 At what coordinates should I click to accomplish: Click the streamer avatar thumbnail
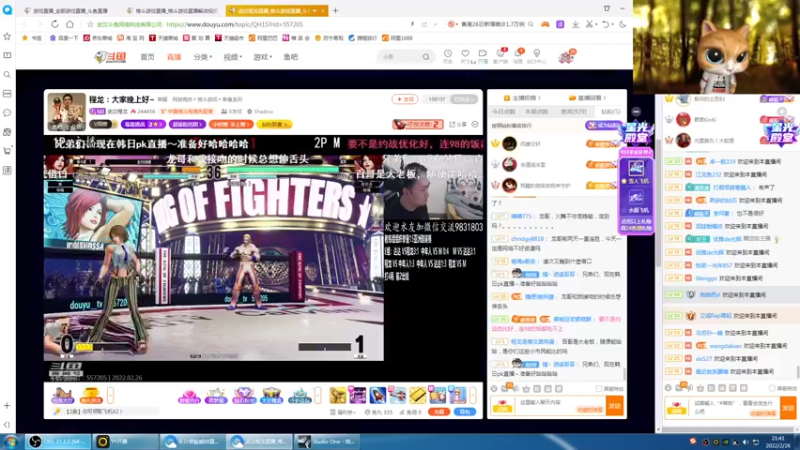(67, 112)
